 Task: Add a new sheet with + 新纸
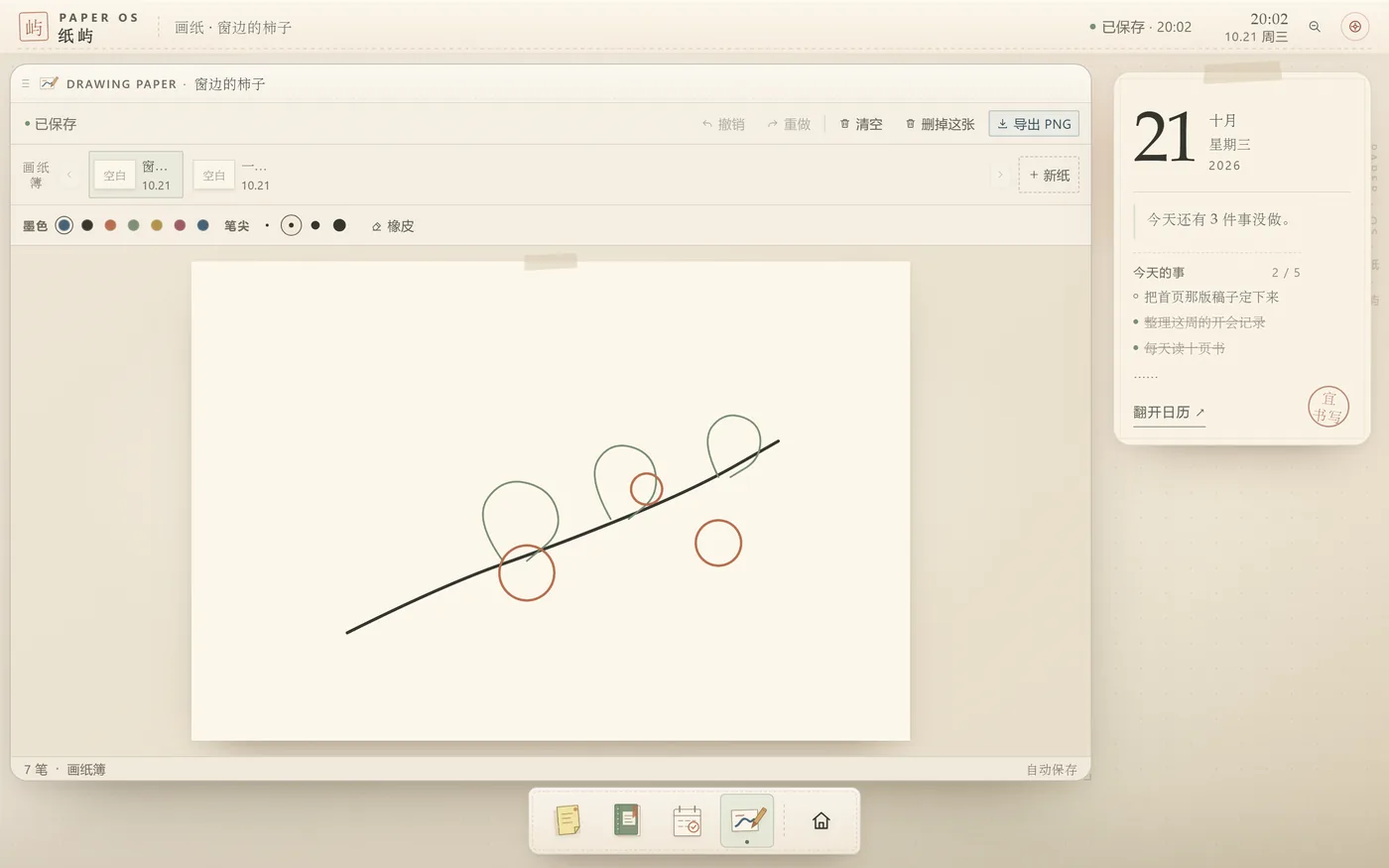pos(1049,176)
